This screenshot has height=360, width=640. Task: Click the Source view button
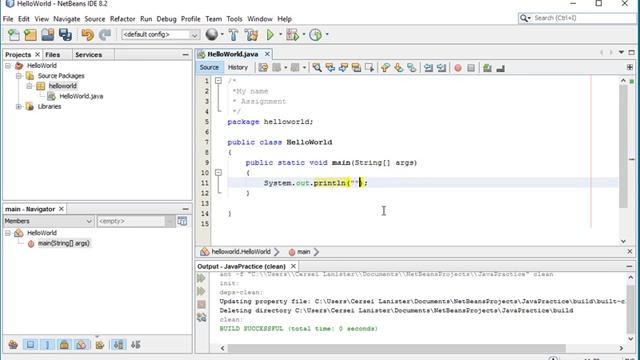click(209, 67)
